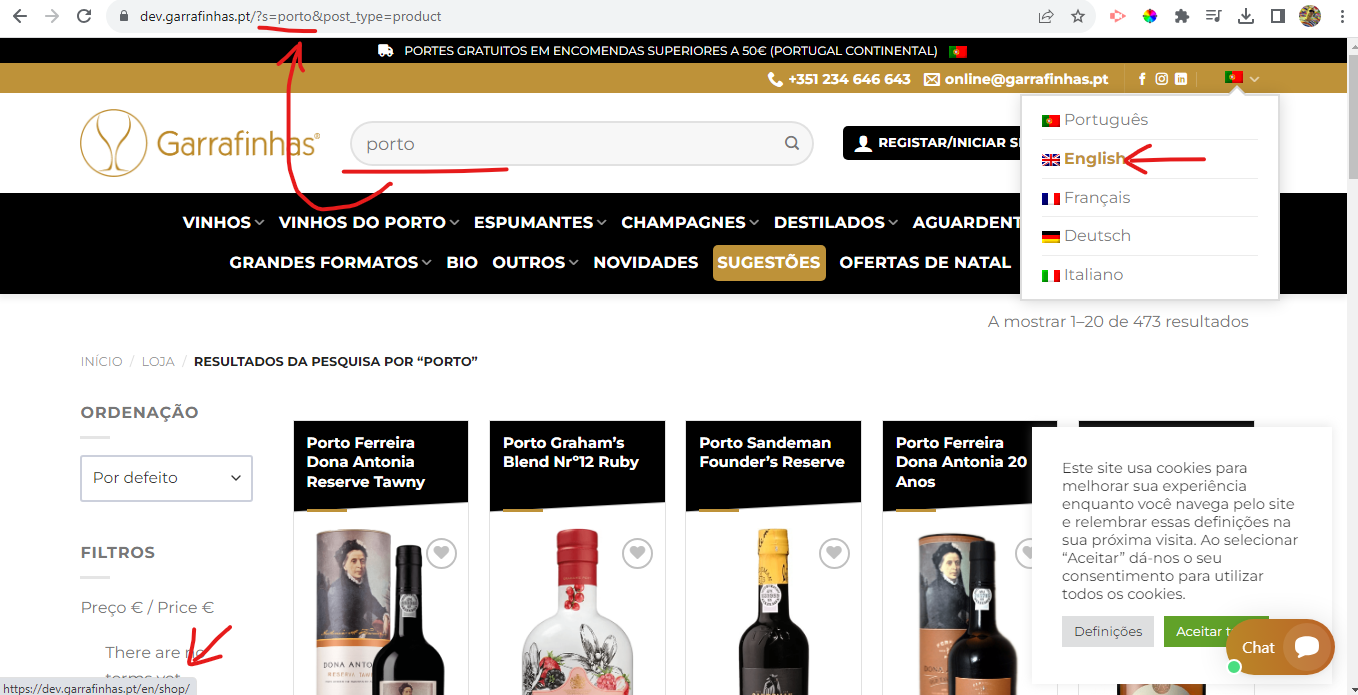Email online@garrafinhas.pt
The image size is (1358, 695).
(1016, 79)
